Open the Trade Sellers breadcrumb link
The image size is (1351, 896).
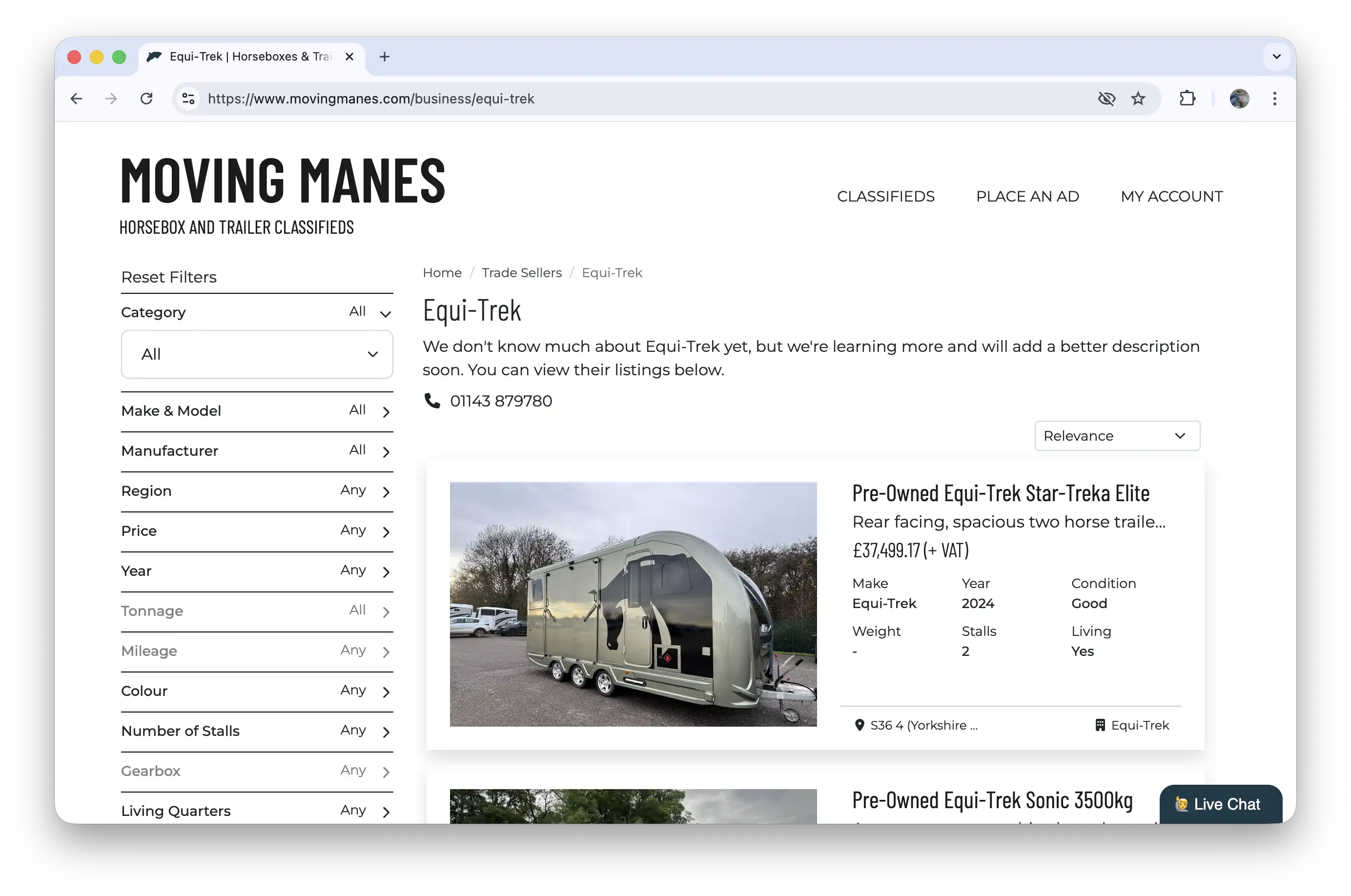click(521, 273)
